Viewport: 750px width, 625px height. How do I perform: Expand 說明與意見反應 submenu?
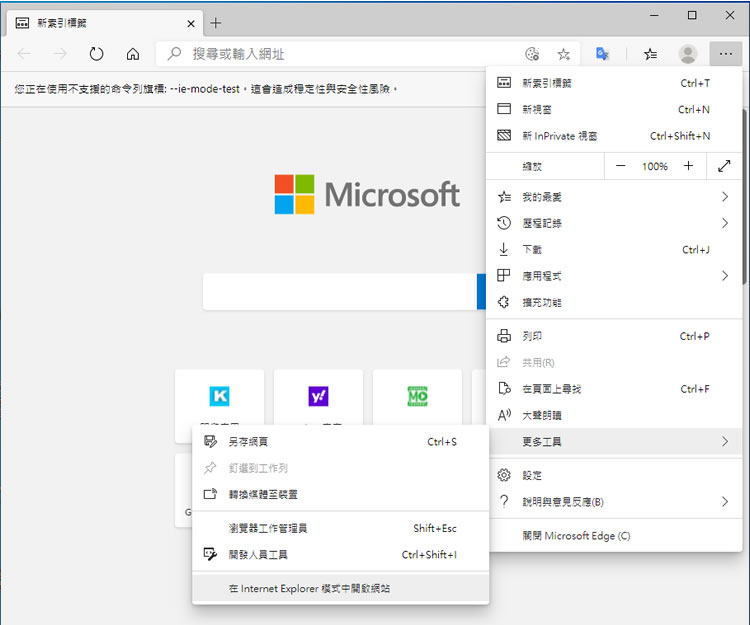pyautogui.click(x=724, y=502)
